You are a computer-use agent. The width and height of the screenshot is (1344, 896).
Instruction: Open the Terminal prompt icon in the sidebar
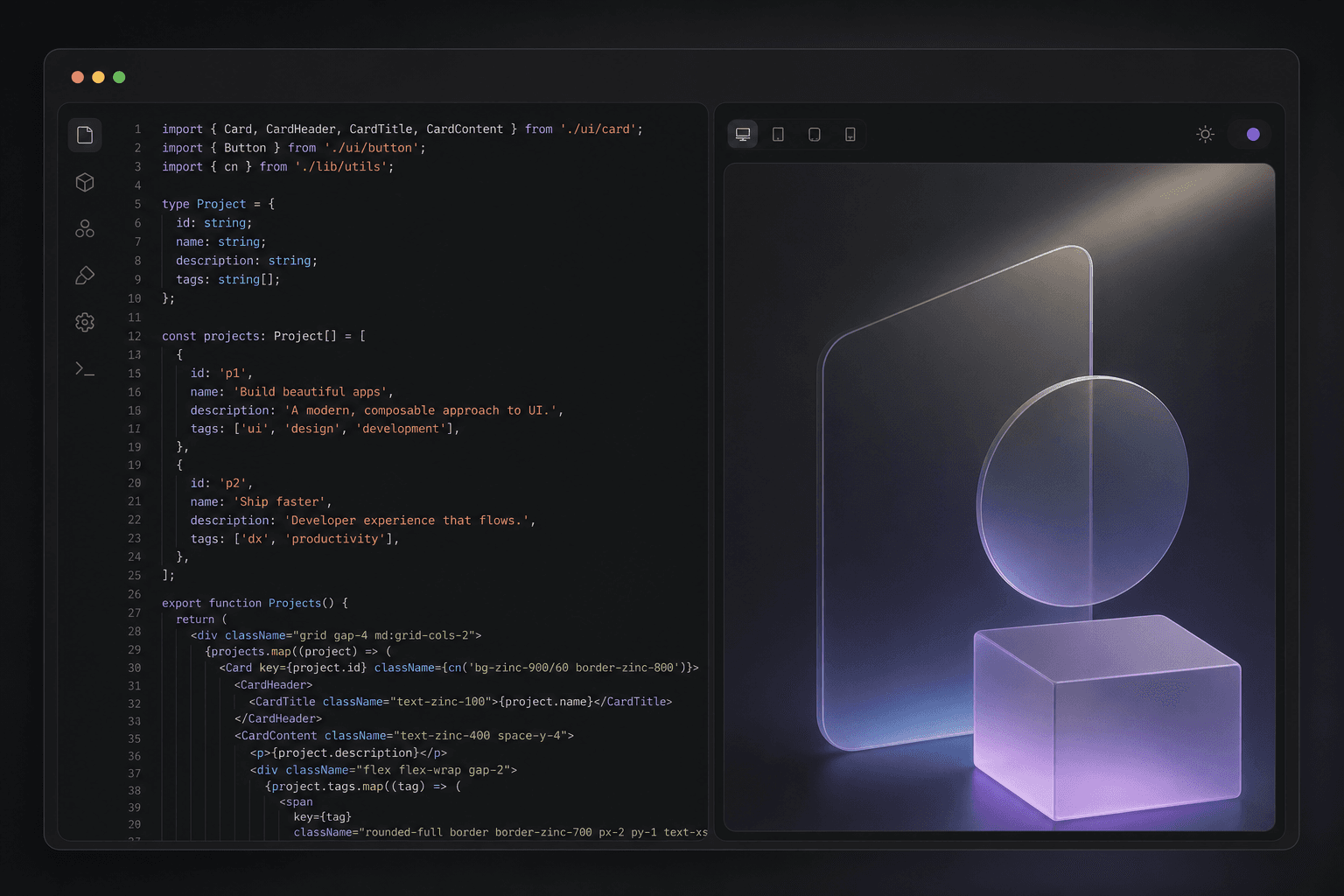coord(85,369)
